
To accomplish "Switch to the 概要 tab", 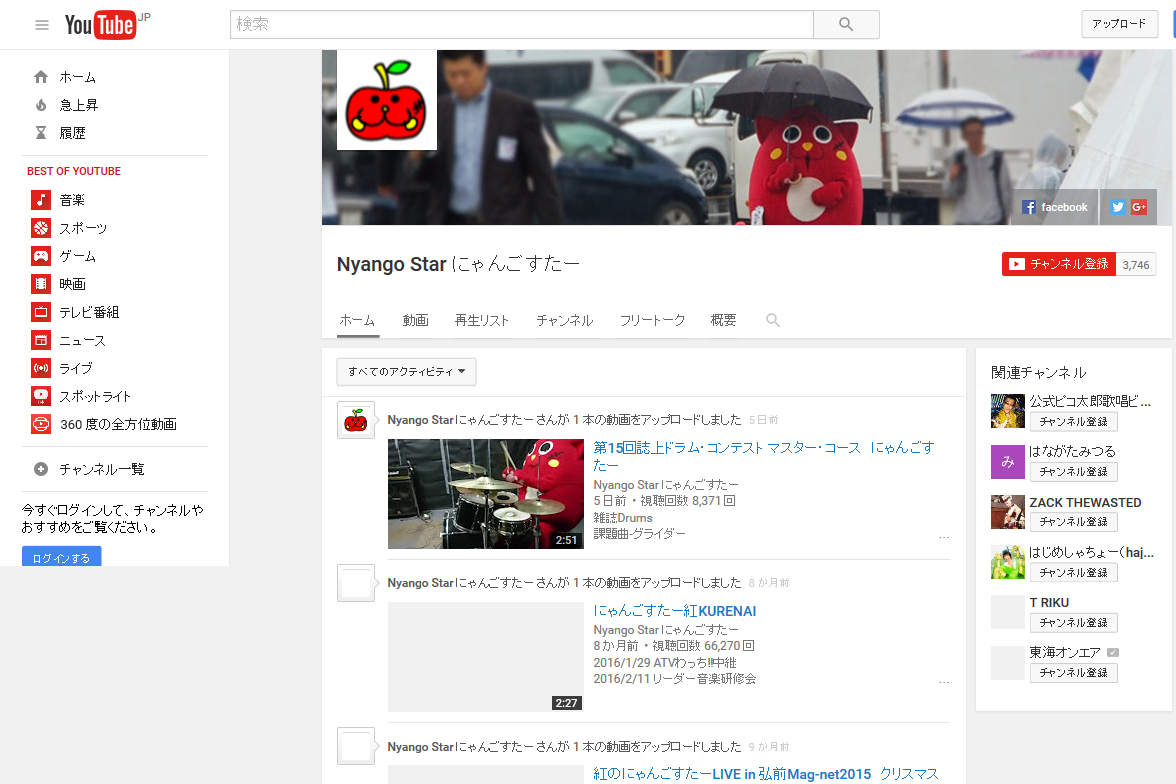I will (723, 320).
